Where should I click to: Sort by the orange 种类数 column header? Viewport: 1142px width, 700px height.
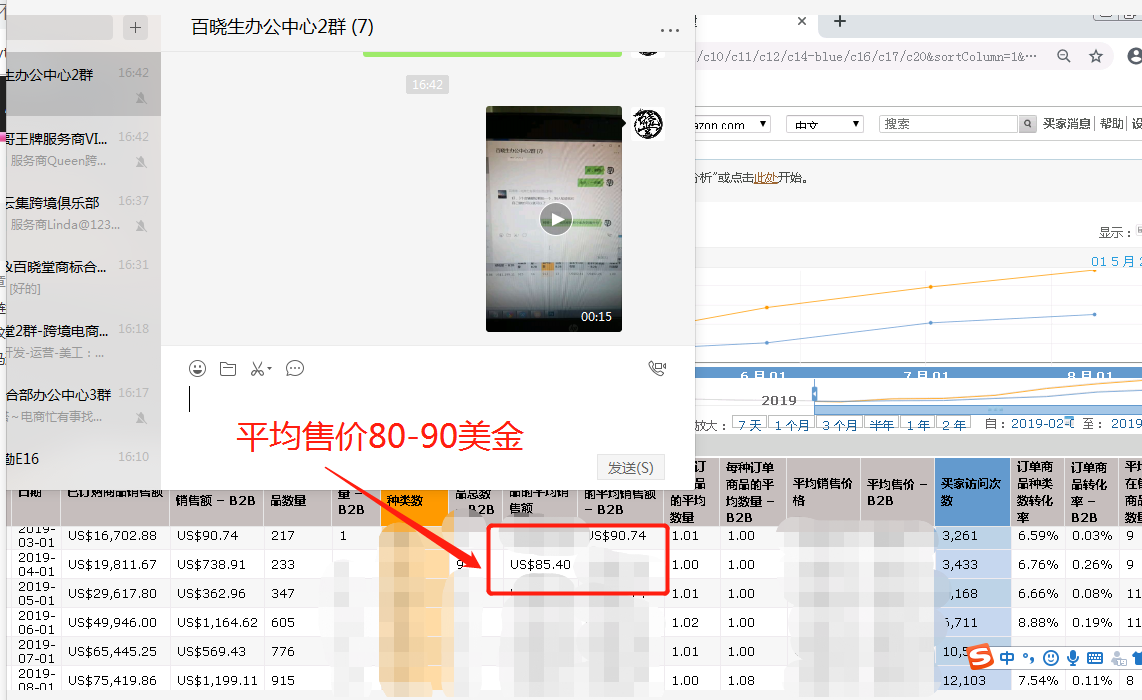point(413,506)
